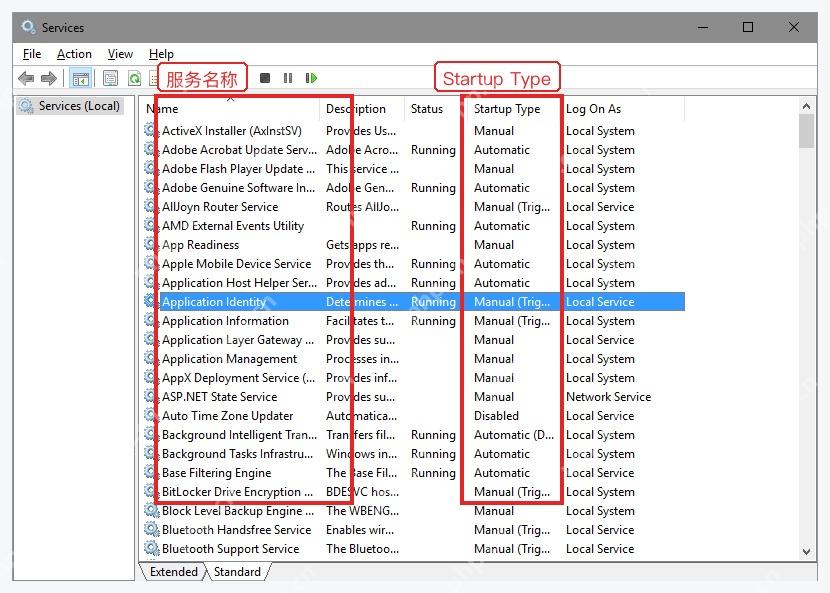Click the gear icon of Block Level Backup Engine

(x=152, y=511)
